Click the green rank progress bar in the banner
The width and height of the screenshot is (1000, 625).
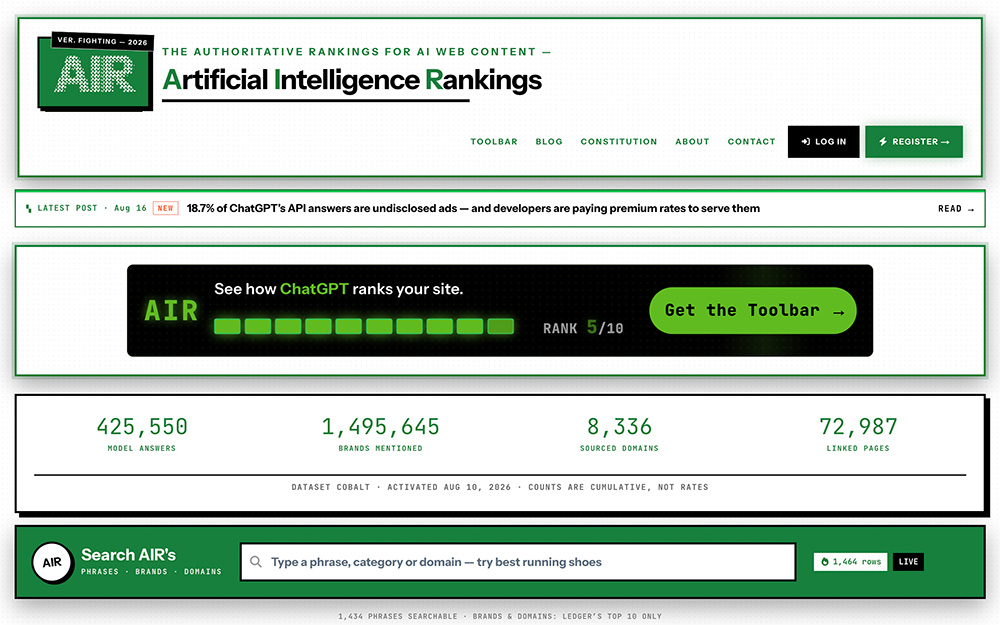(x=364, y=327)
